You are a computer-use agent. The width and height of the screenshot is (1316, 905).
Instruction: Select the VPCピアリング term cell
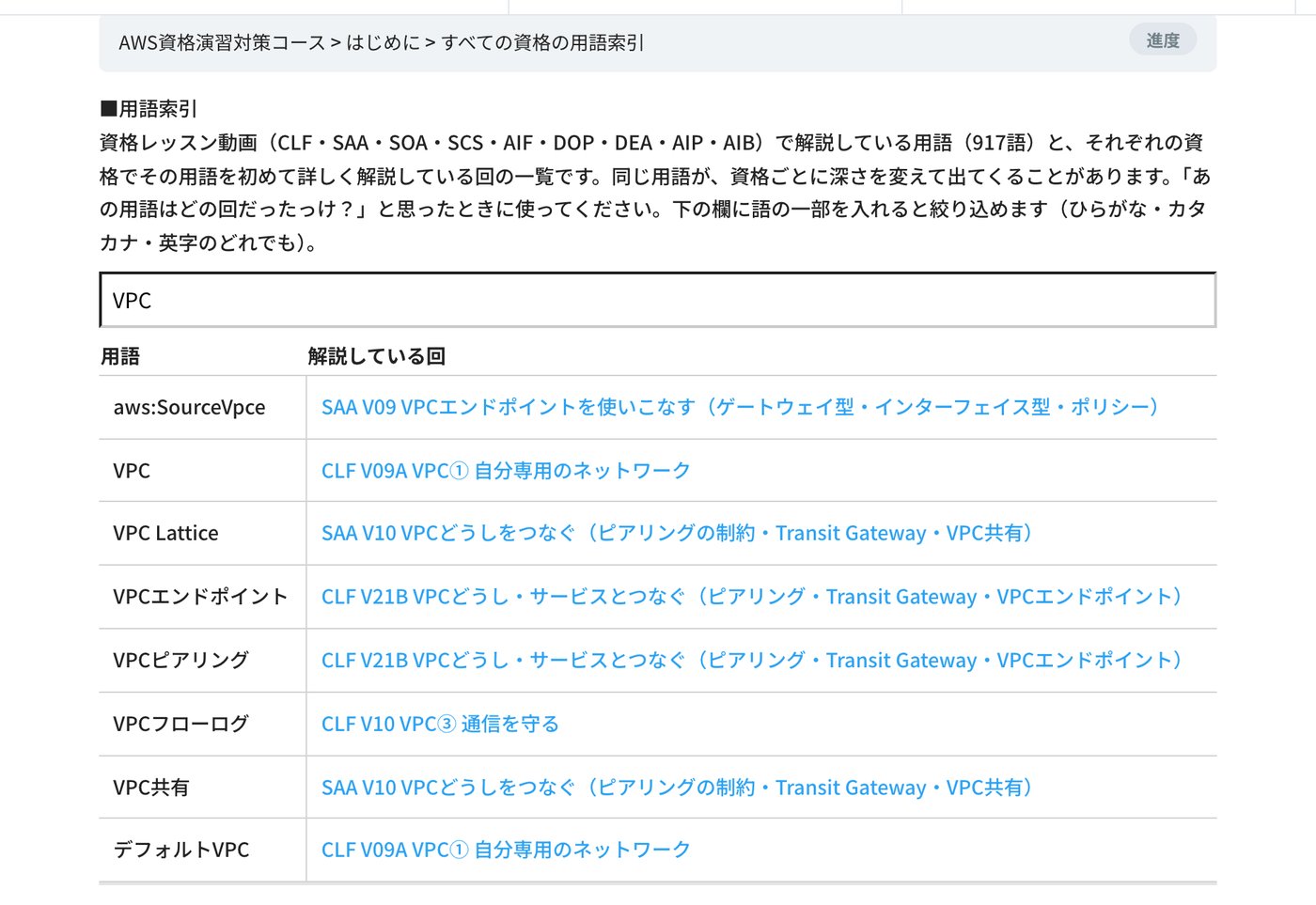[x=202, y=661]
